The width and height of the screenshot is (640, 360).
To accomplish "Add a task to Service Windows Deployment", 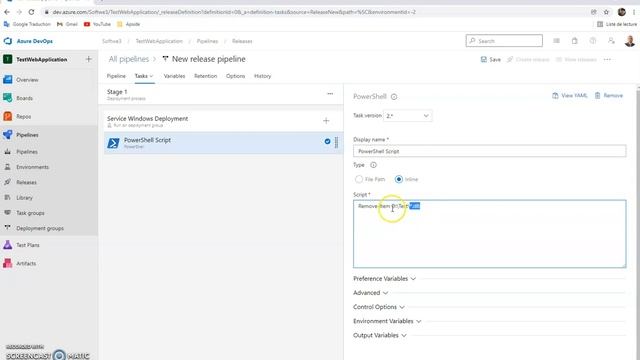I will tap(326, 120).
